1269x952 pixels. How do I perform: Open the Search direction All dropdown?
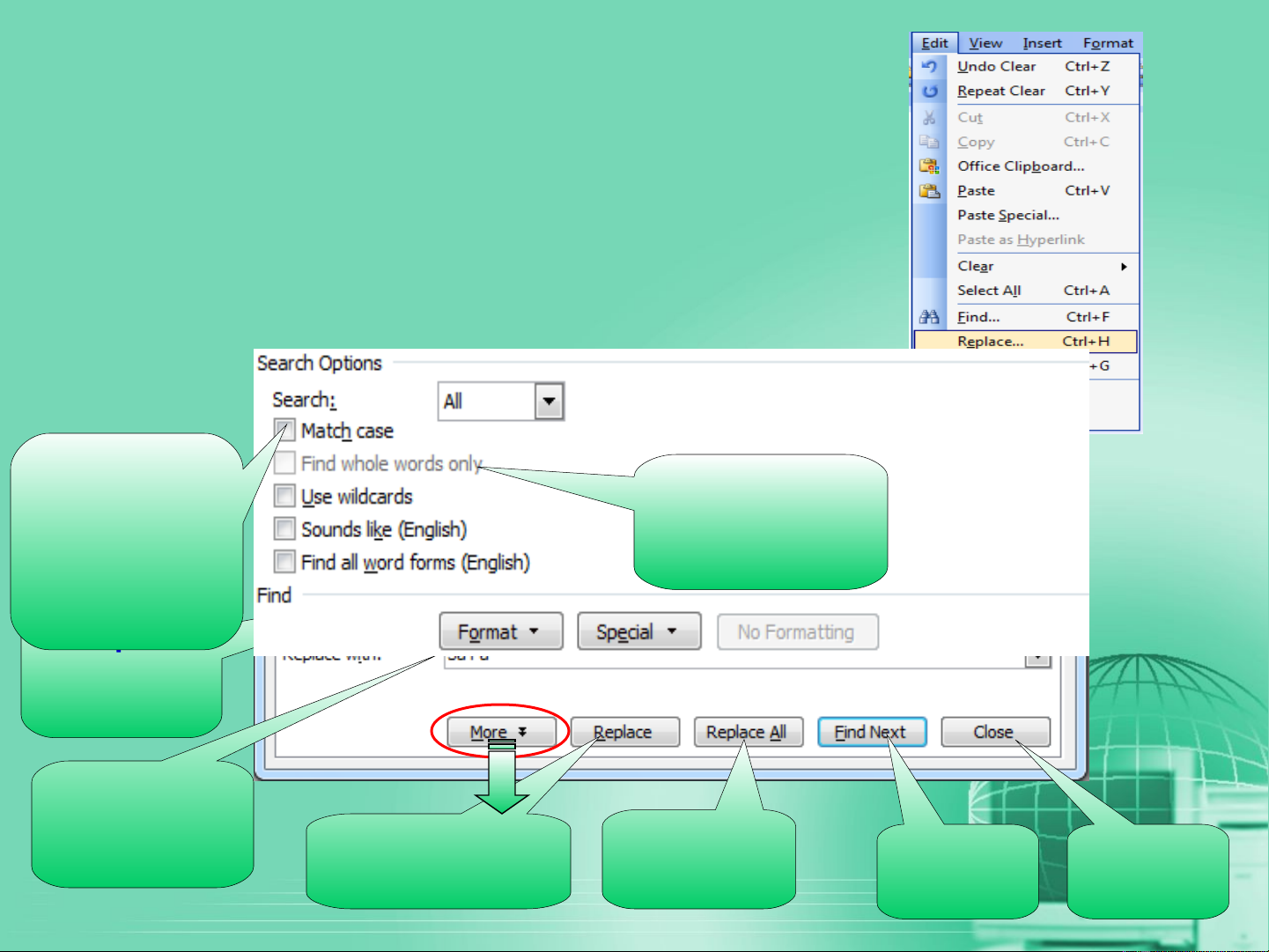pos(549,402)
